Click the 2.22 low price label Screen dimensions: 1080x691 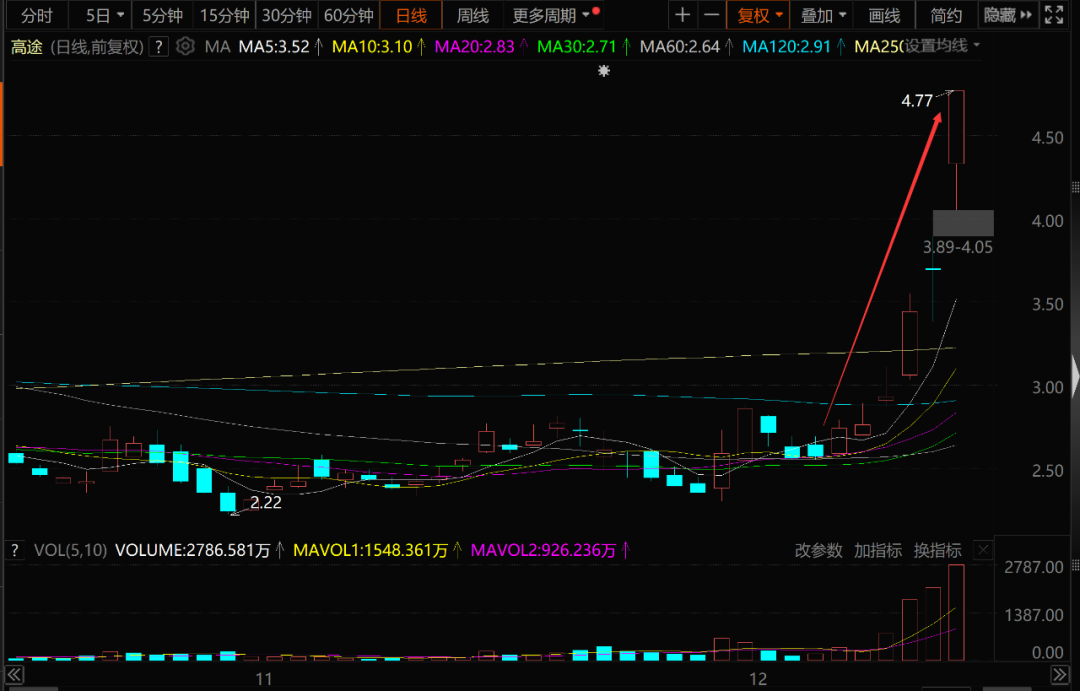266,503
